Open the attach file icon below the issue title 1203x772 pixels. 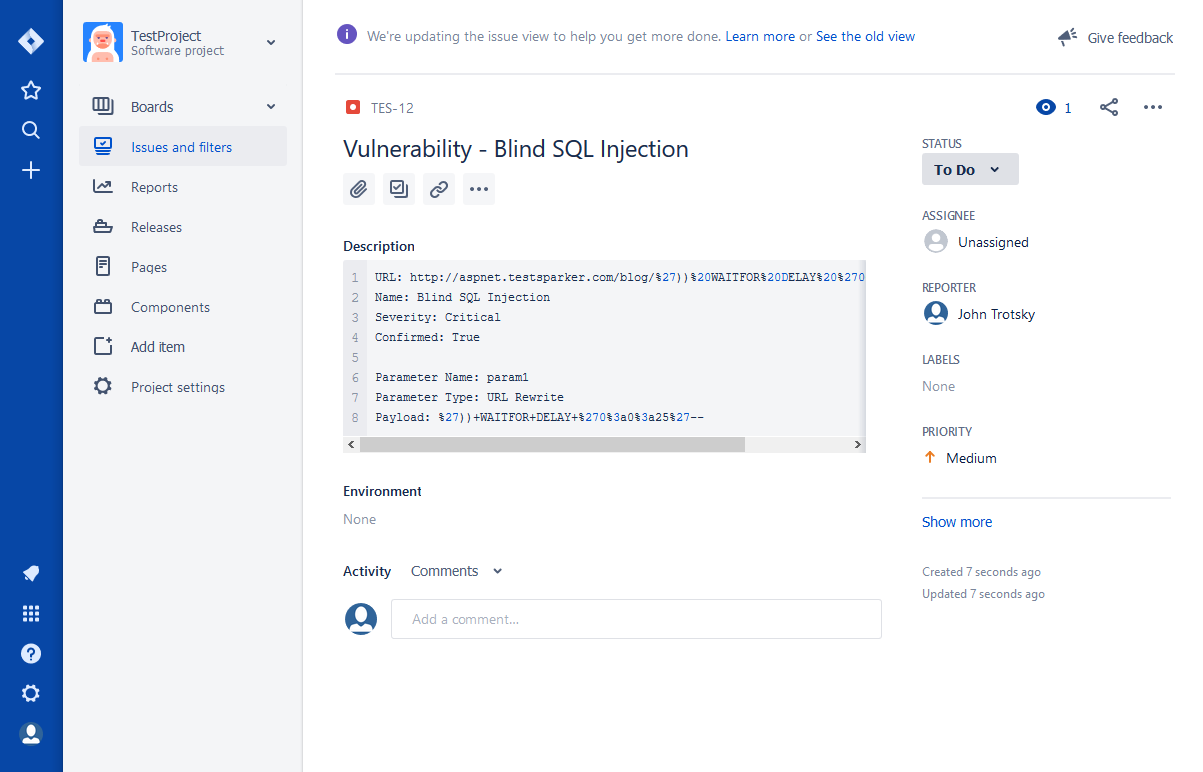[359, 189]
